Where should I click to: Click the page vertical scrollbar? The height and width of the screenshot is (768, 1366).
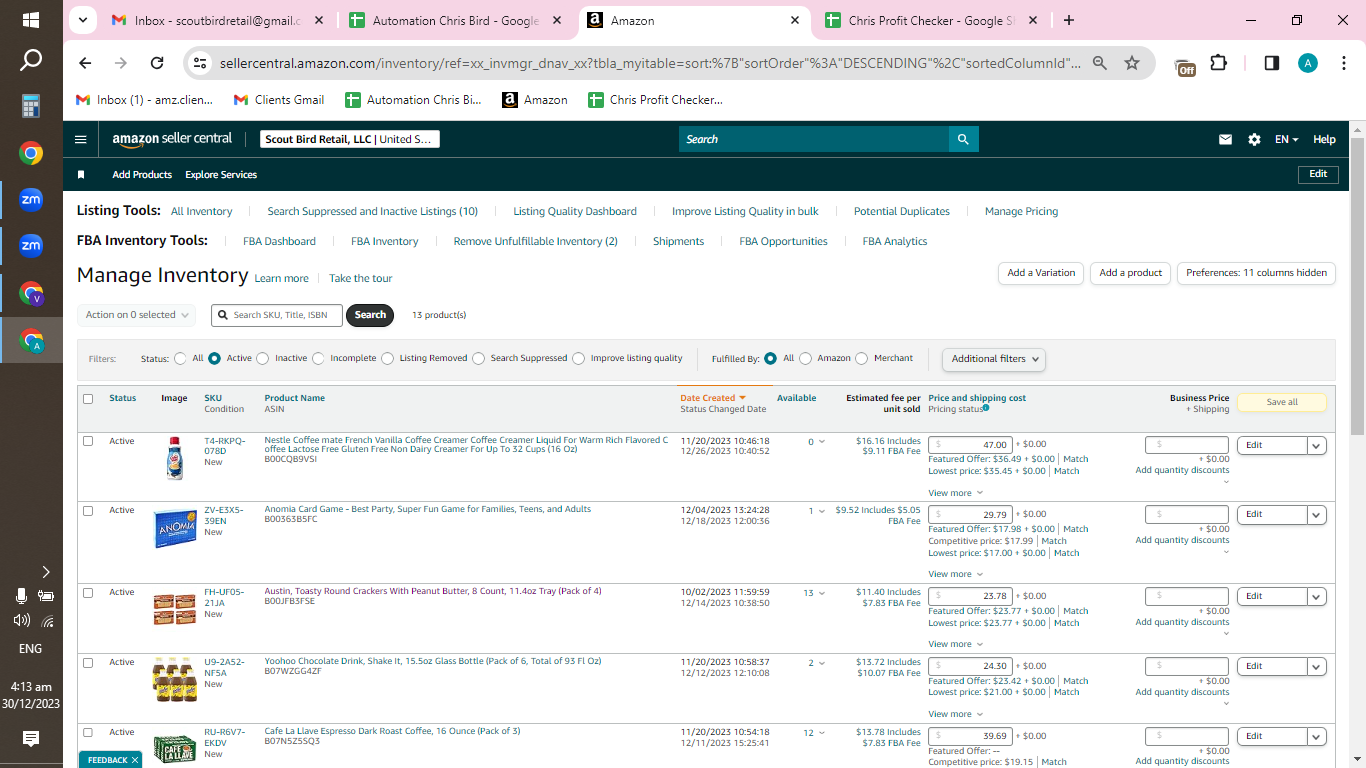(x=1357, y=284)
